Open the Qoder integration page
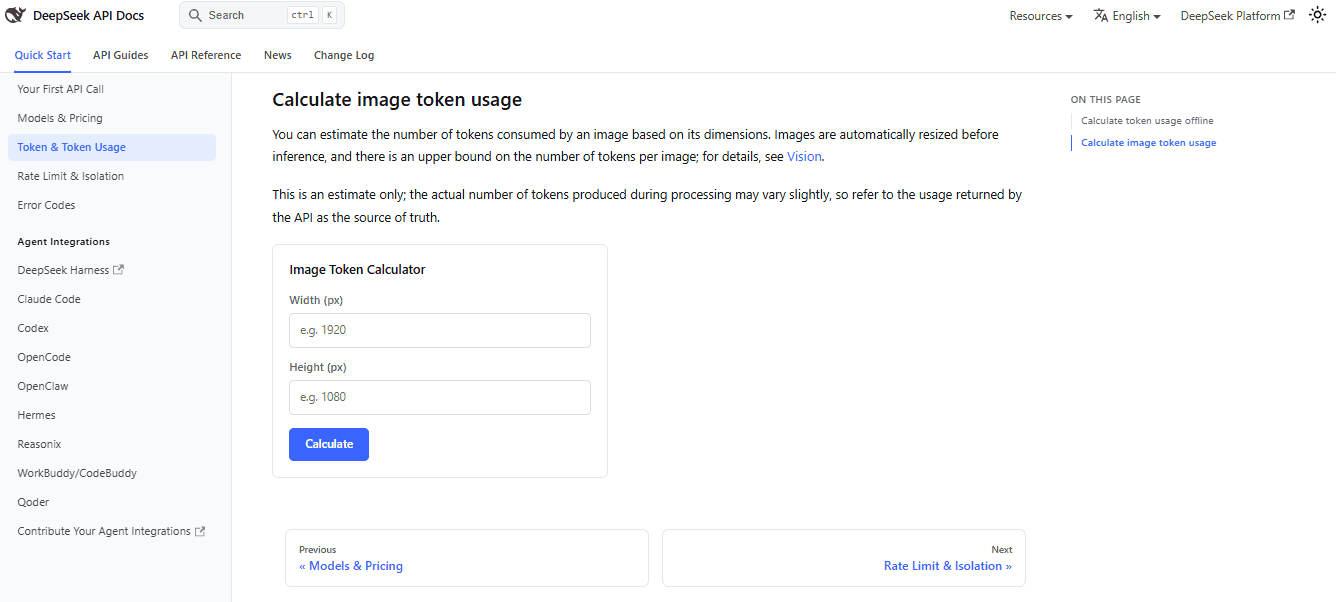This screenshot has width=1336, height=602. click(x=112, y=502)
